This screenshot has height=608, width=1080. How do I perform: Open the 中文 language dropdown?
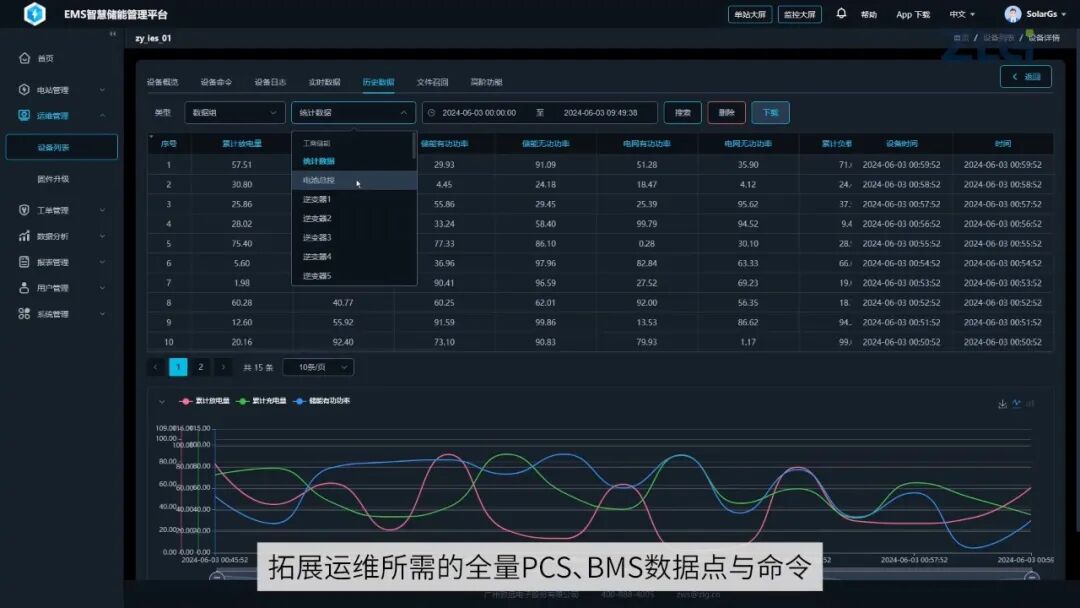962,14
